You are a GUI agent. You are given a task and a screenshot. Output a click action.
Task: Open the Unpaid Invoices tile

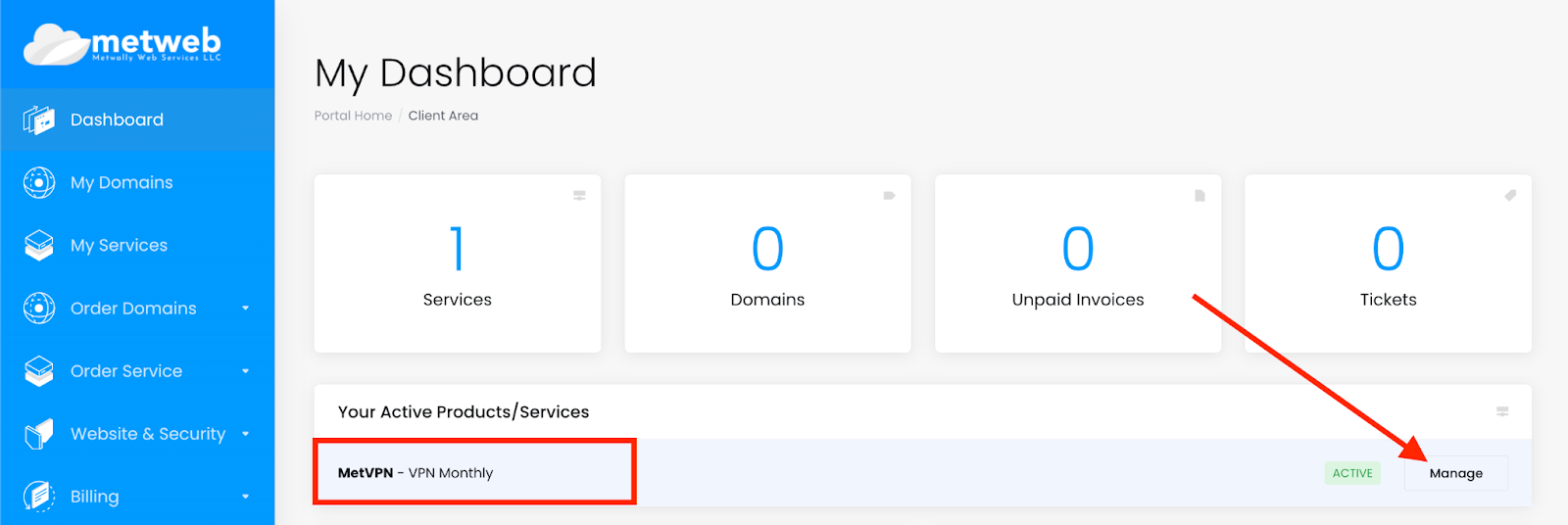pyautogui.click(x=1078, y=263)
